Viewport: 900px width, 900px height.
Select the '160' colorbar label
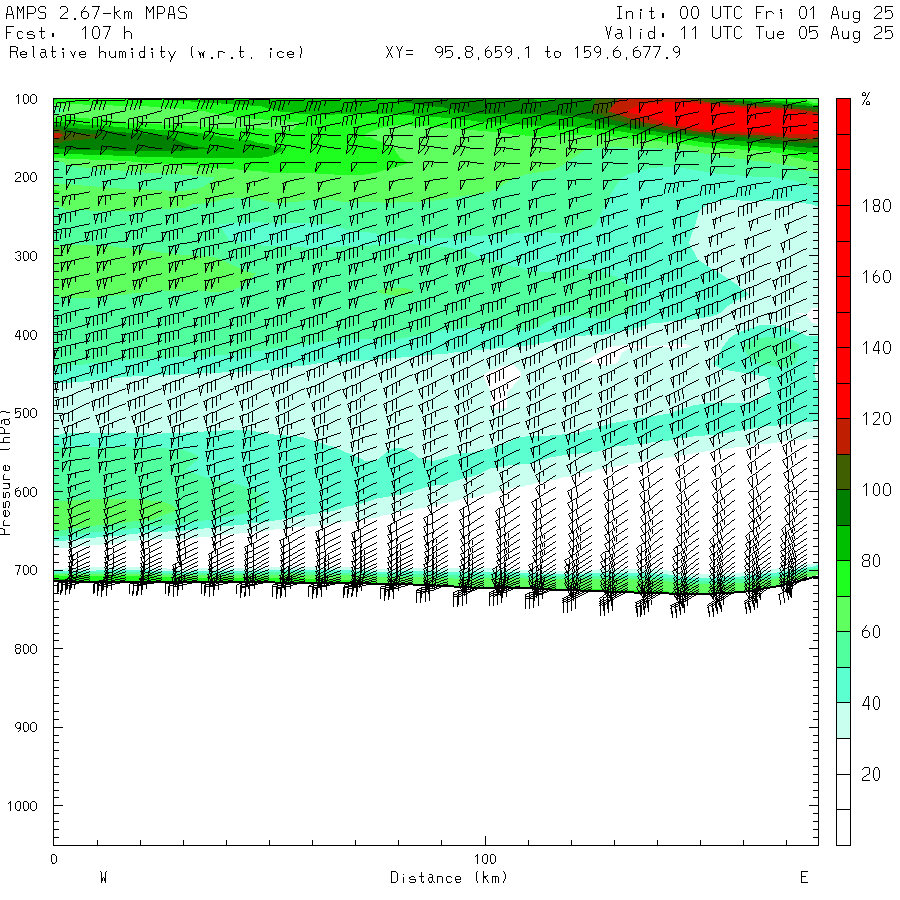(x=876, y=277)
